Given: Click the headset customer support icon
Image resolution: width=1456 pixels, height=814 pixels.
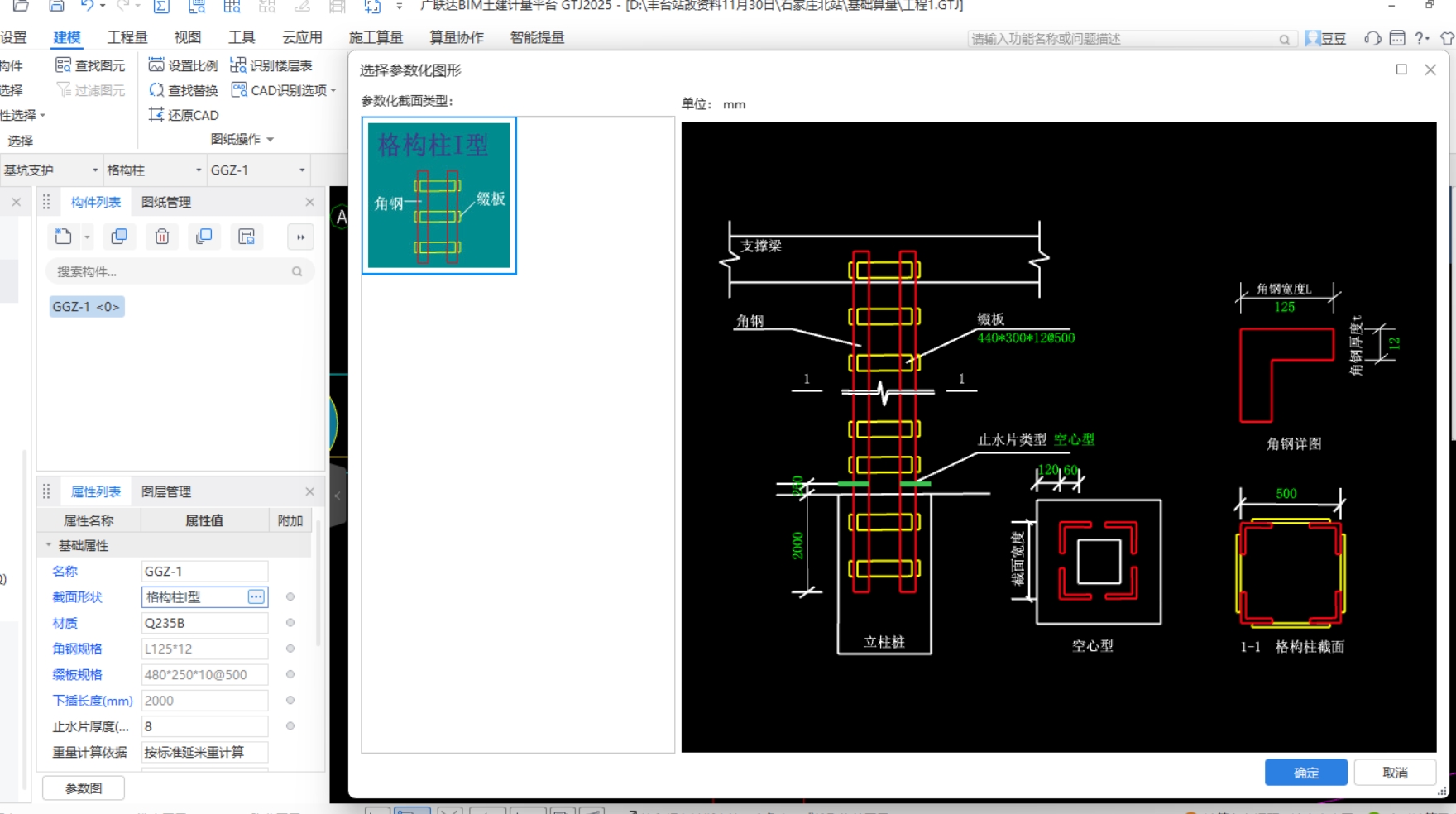Looking at the screenshot, I should coord(1372,38).
